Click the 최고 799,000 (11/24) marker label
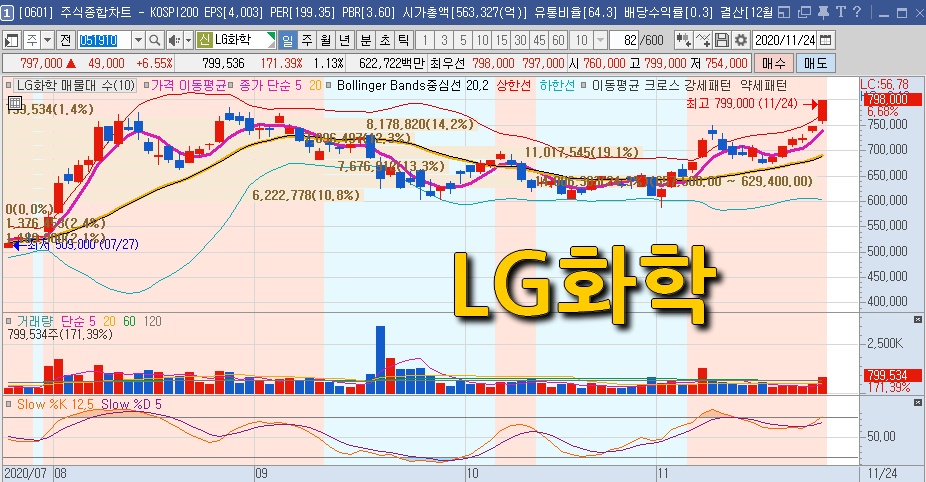 tap(742, 103)
